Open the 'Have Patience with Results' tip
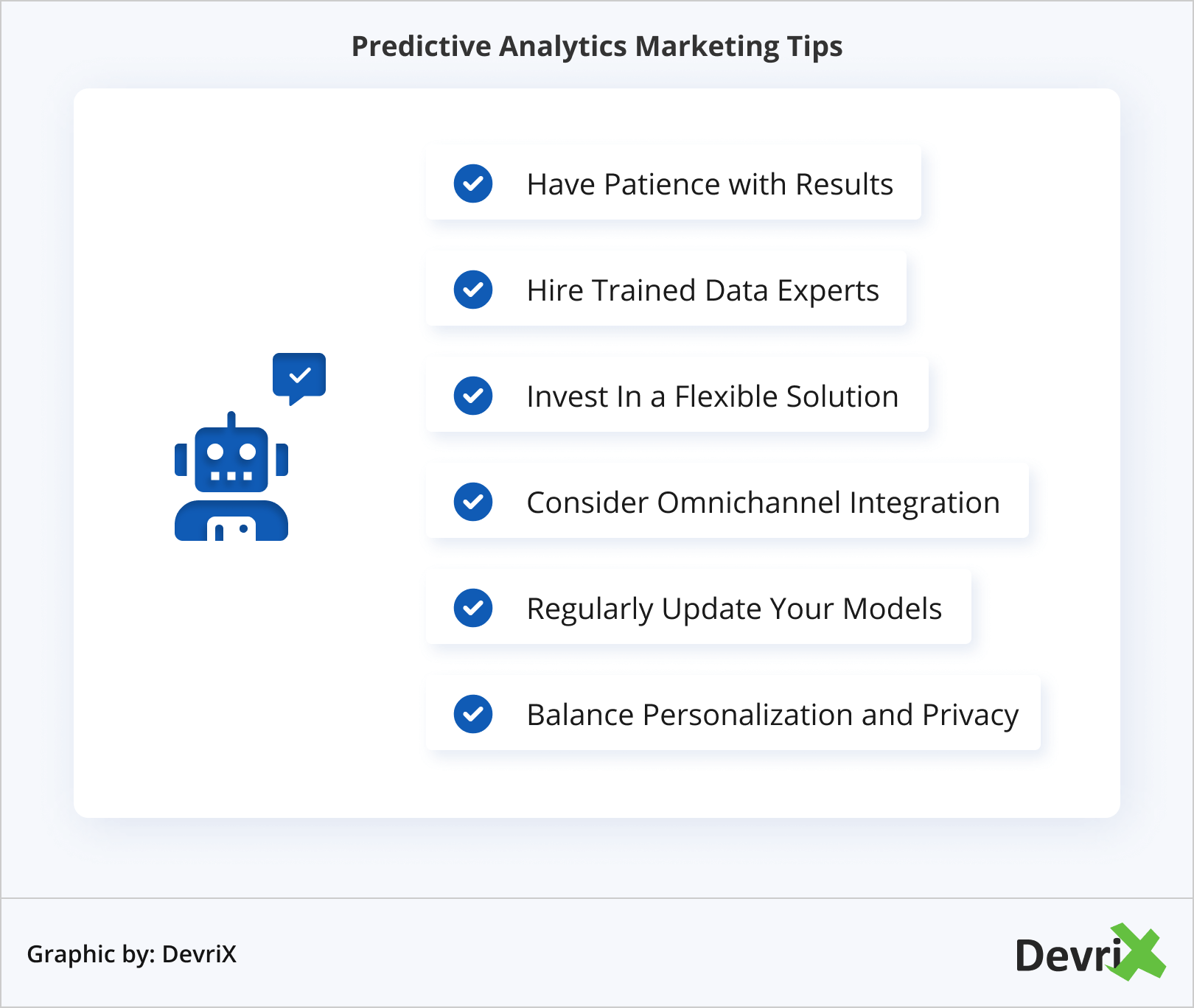The width and height of the screenshot is (1194, 1008). [x=710, y=184]
